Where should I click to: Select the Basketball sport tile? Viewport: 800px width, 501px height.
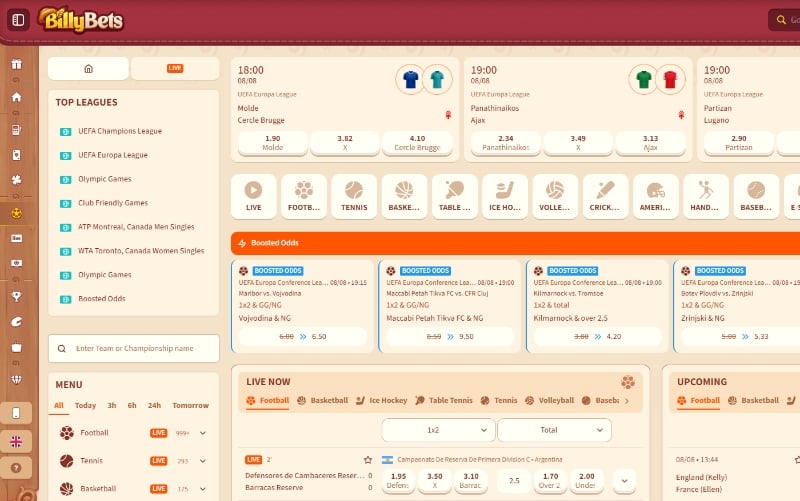tap(404, 196)
